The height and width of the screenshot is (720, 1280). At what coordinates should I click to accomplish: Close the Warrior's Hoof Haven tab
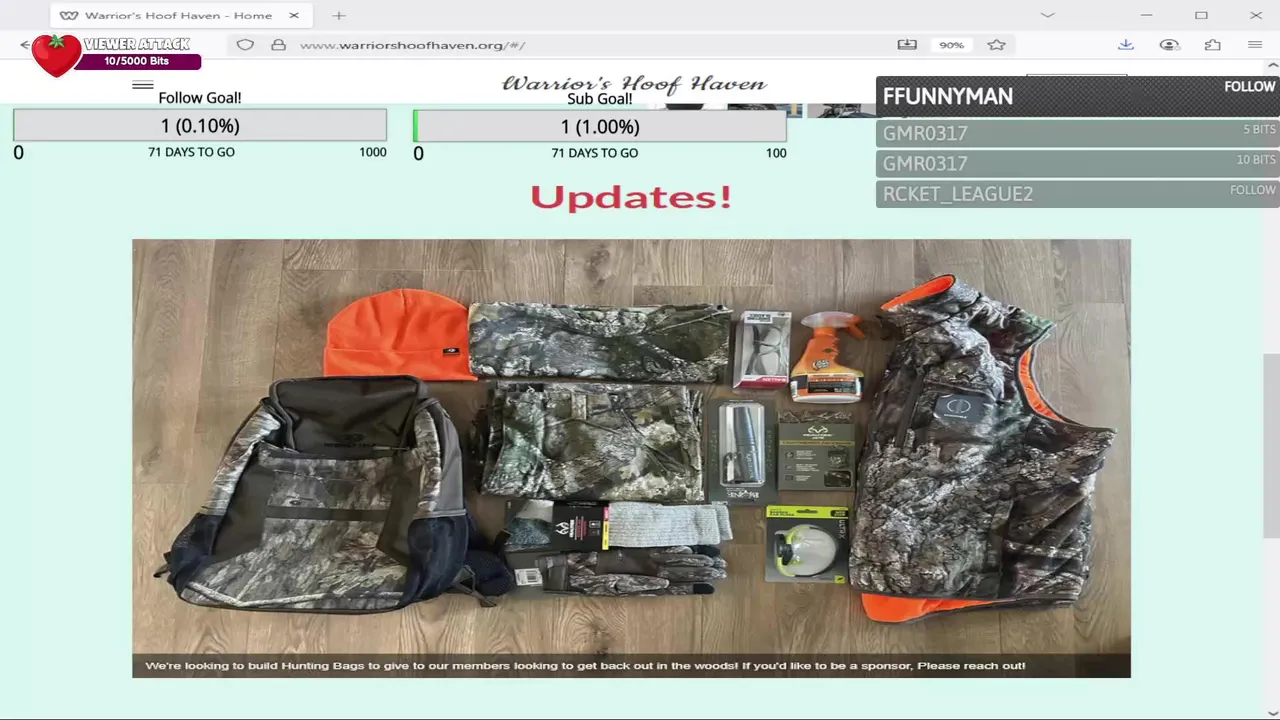[294, 15]
